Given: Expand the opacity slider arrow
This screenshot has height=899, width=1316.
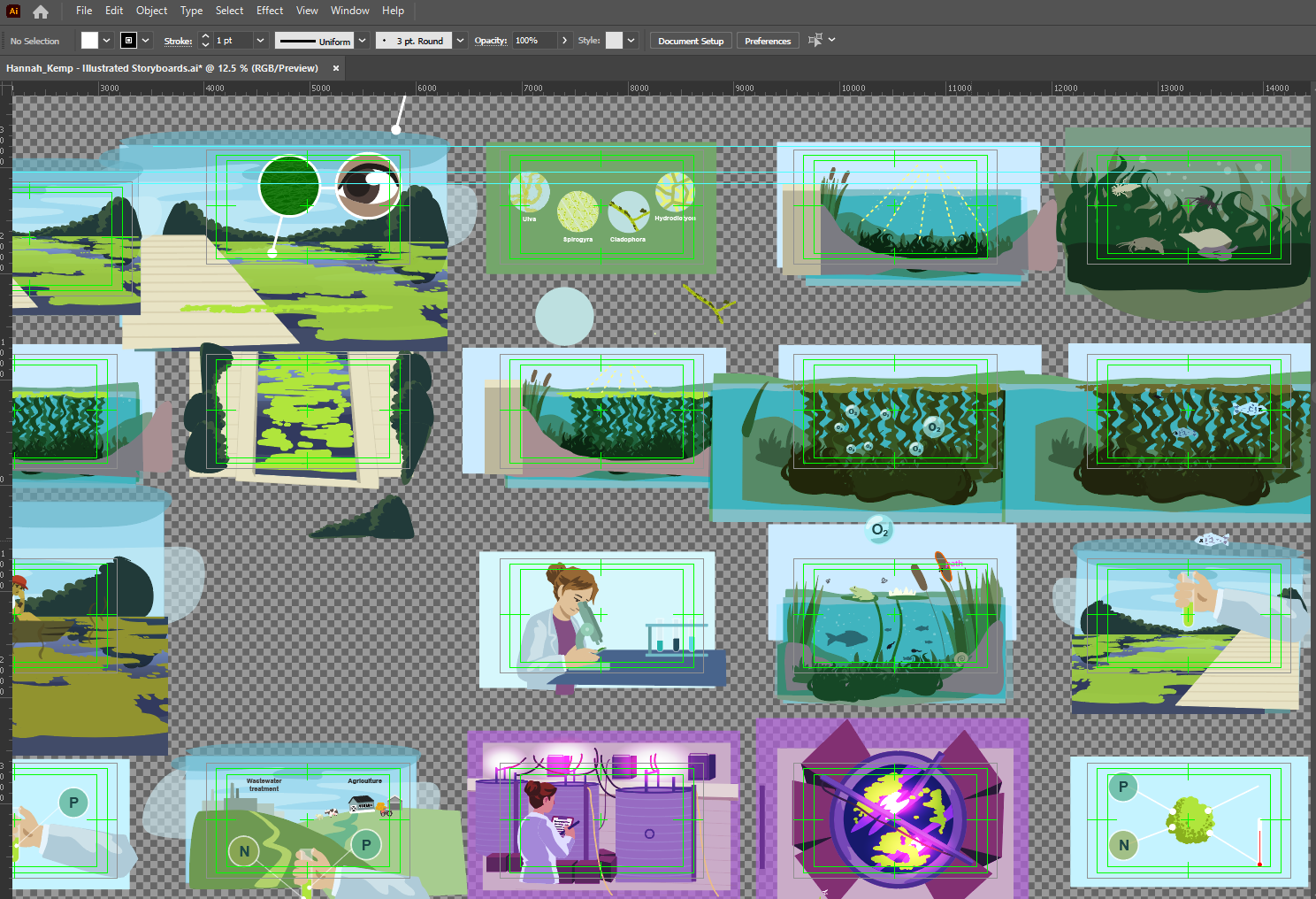Looking at the screenshot, I should point(564,41).
